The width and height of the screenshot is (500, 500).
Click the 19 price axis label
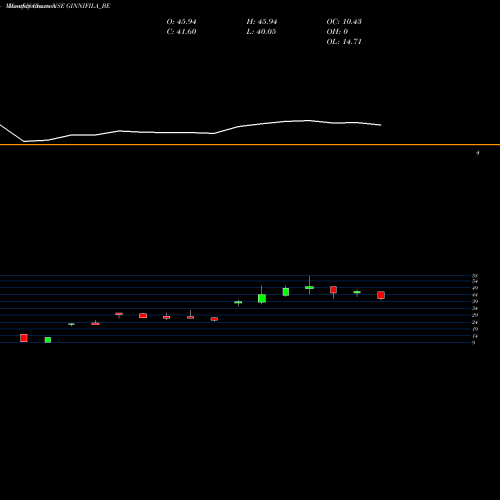coord(475,329)
